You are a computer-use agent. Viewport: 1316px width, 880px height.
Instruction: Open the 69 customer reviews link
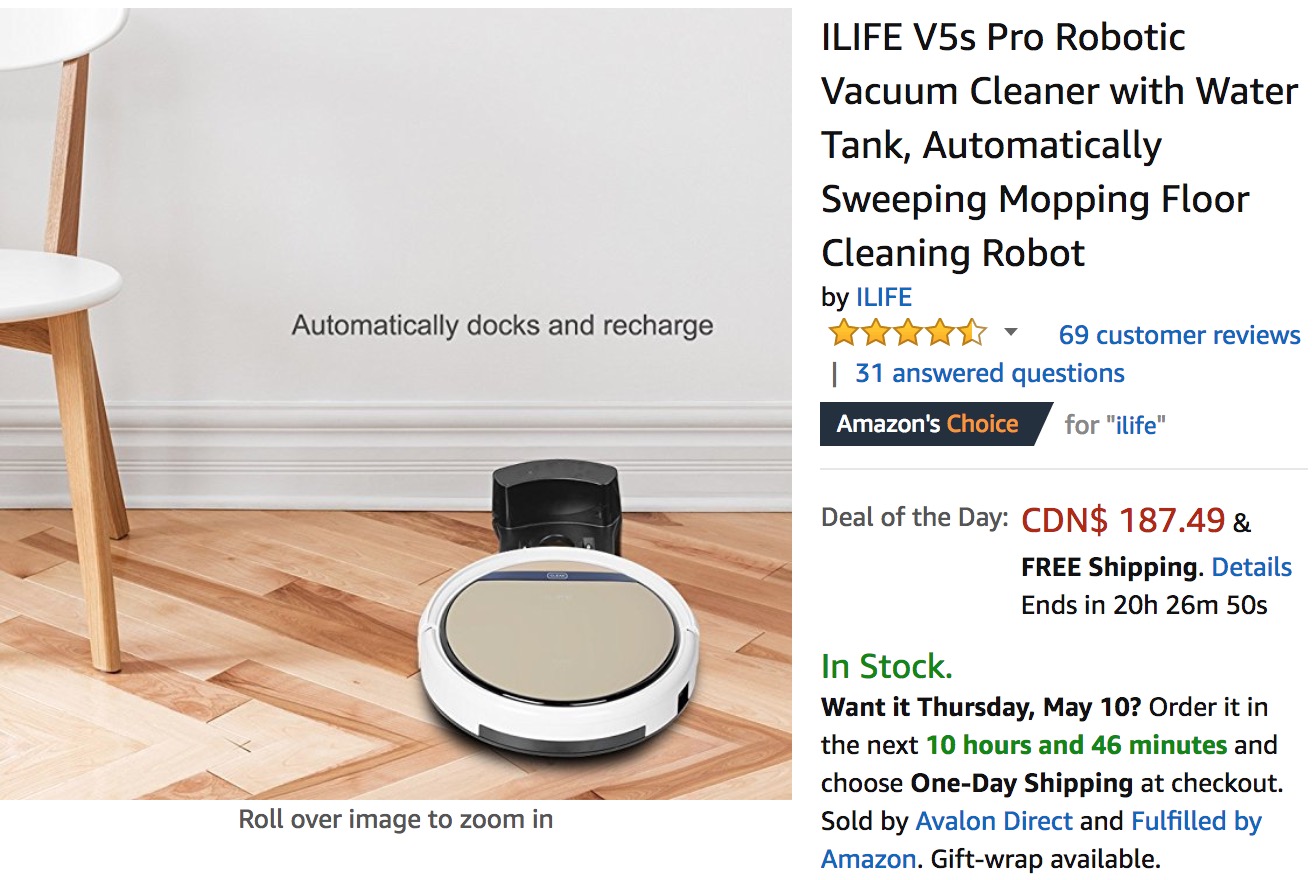click(1179, 335)
